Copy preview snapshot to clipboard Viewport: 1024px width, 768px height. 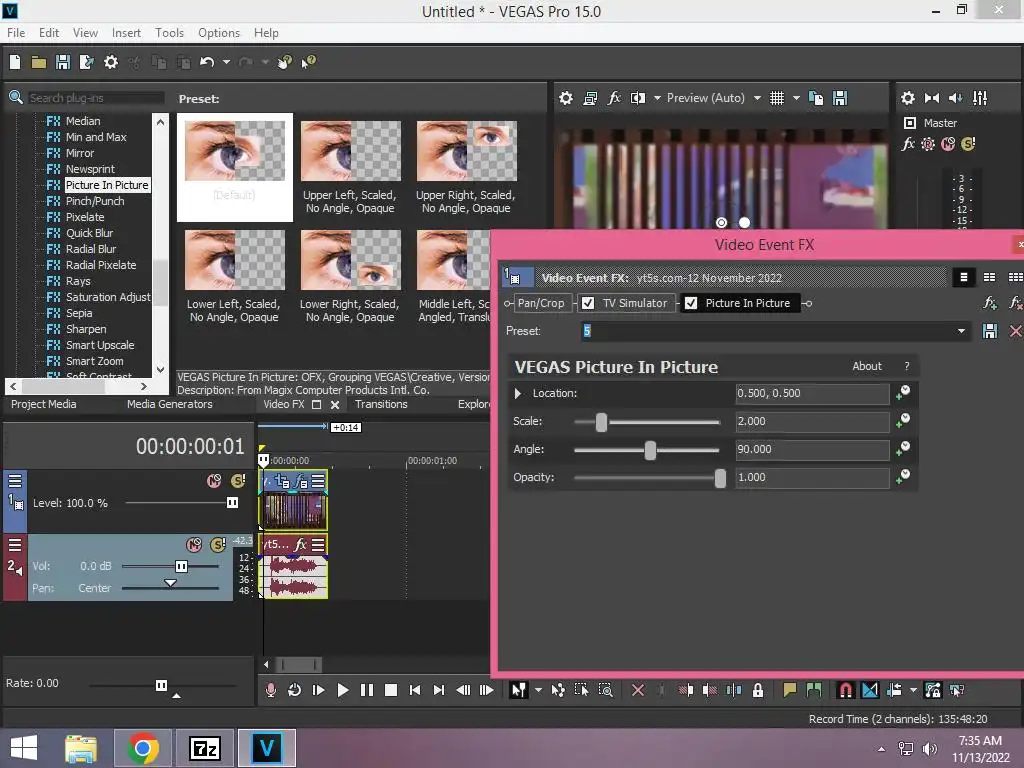point(816,98)
